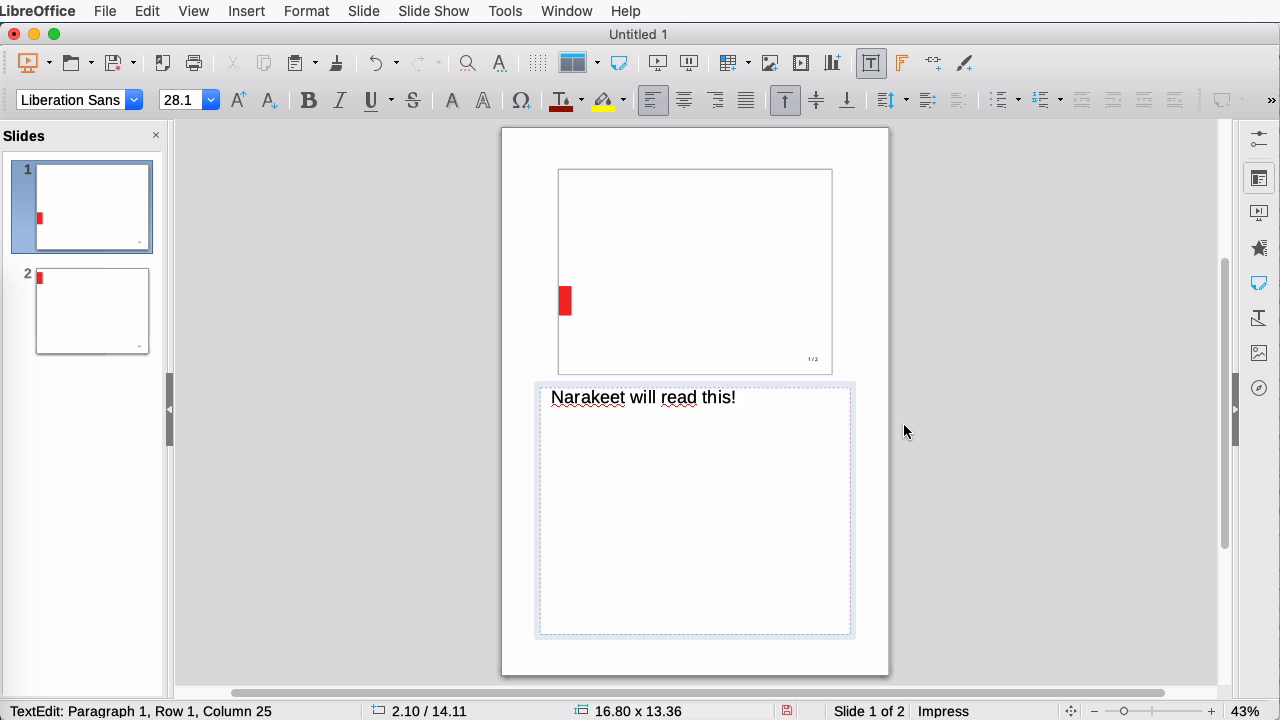The height and width of the screenshot is (720, 1280).
Task: Insert Special Character omega icon
Action: tap(521, 100)
